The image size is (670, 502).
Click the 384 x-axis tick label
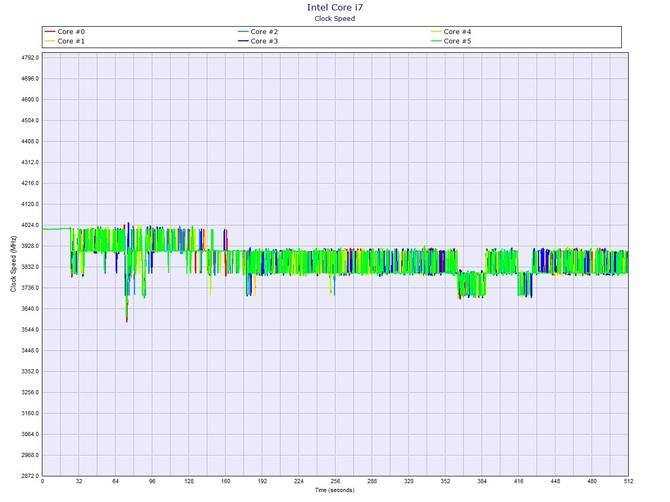pyautogui.click(x=482, y=481)
